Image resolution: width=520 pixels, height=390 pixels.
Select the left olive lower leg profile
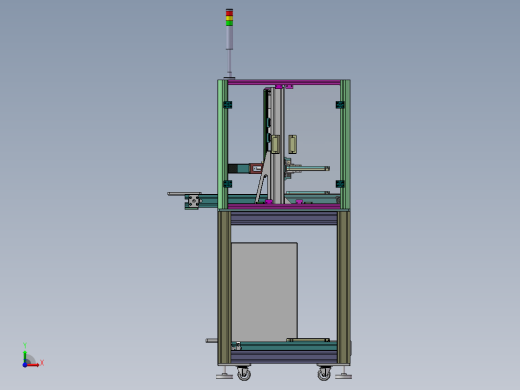point(224,287)
